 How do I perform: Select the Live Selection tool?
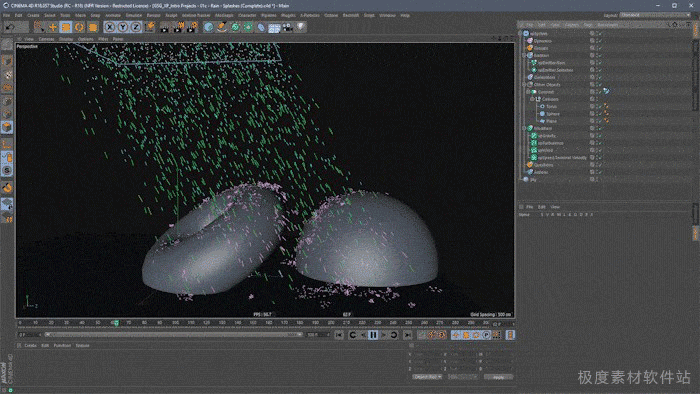[x=39, y=27]
